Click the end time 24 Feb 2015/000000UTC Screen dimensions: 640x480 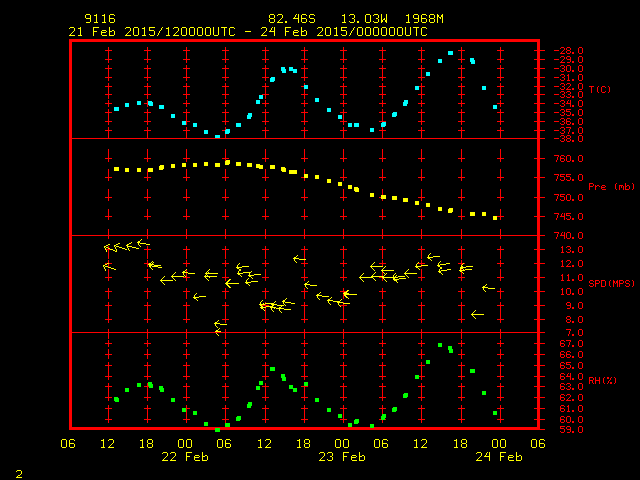pyautogui.click(x=344, y=32)
